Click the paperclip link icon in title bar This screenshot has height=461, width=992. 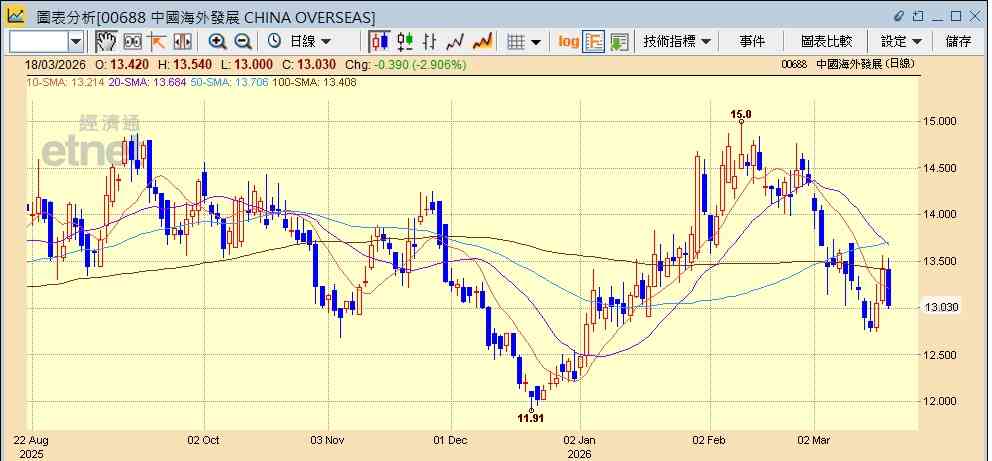coord(900,16)
